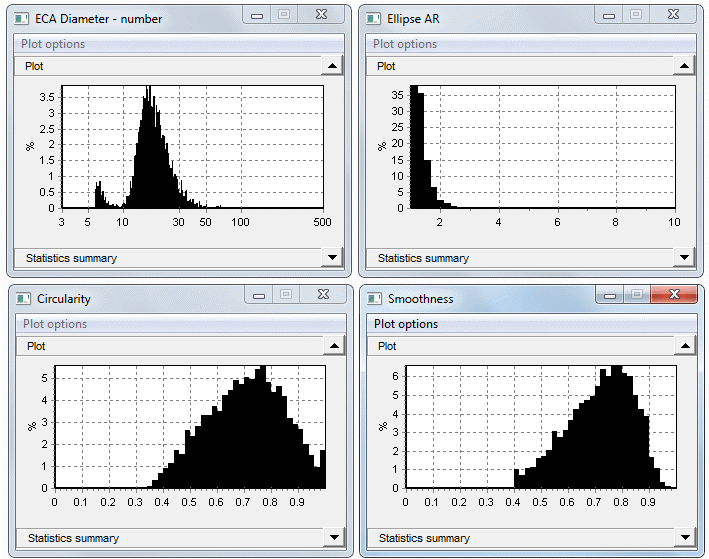The image size is (709, 559).
Task: Close the Ellipse AR window
Action: coord(673,14)
